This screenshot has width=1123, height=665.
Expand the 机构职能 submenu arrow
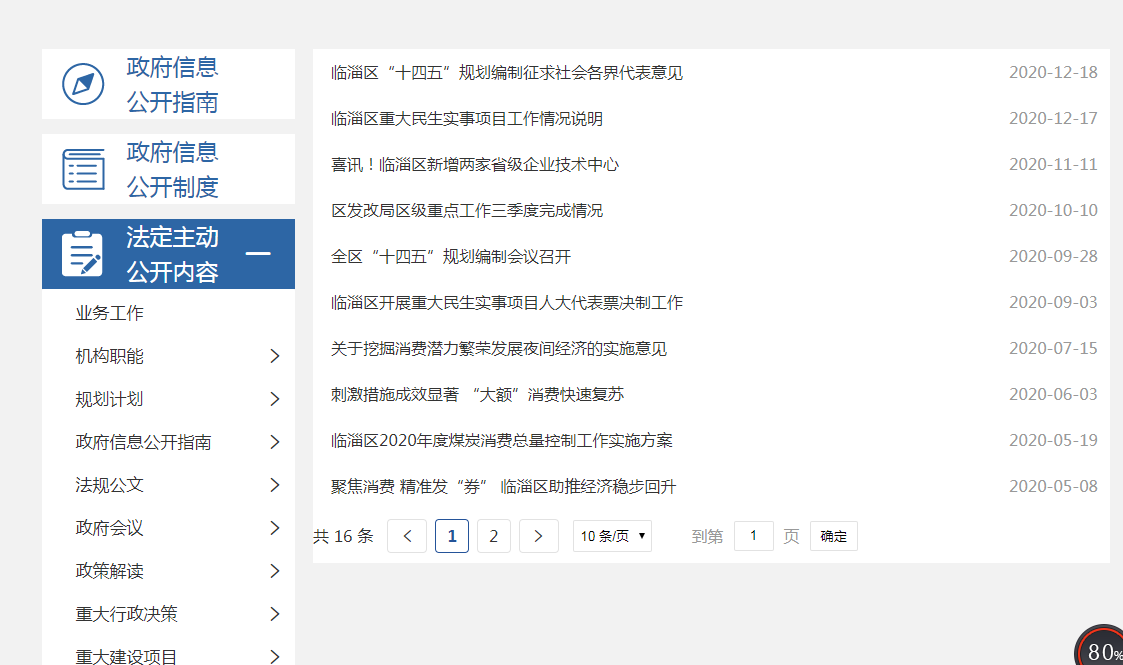click(275, 356)
